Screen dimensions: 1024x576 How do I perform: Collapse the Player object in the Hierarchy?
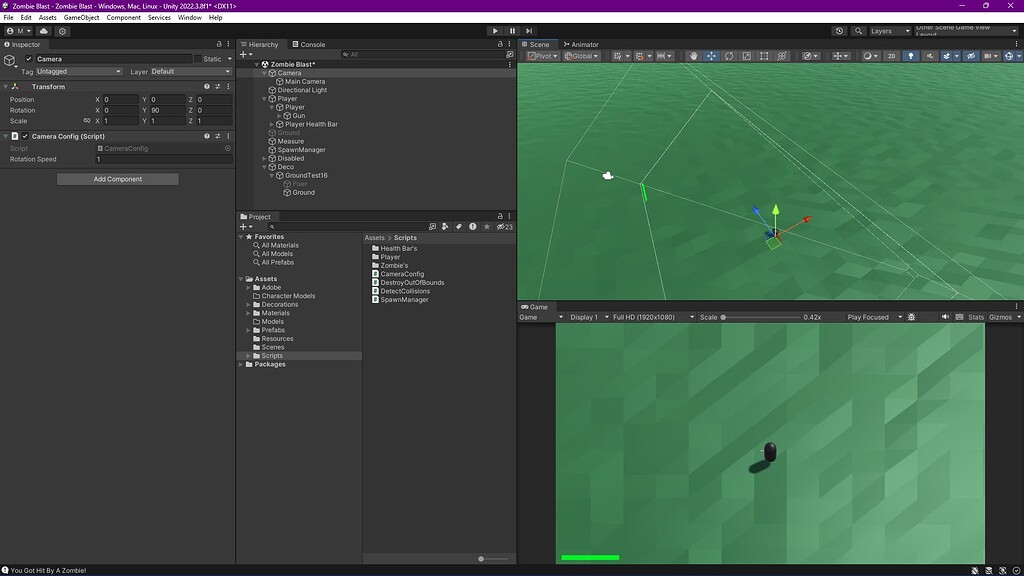click(263, 98)
